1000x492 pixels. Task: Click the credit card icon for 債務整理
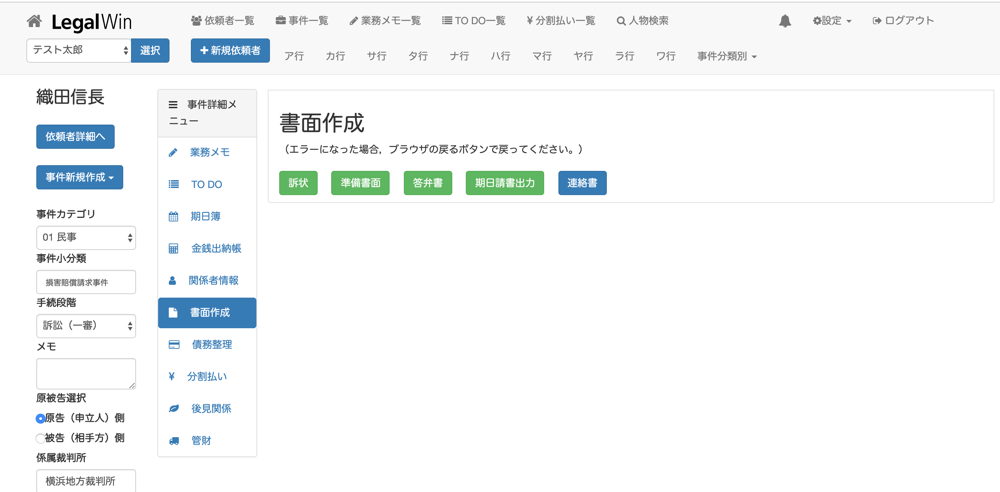click(174, 345)
